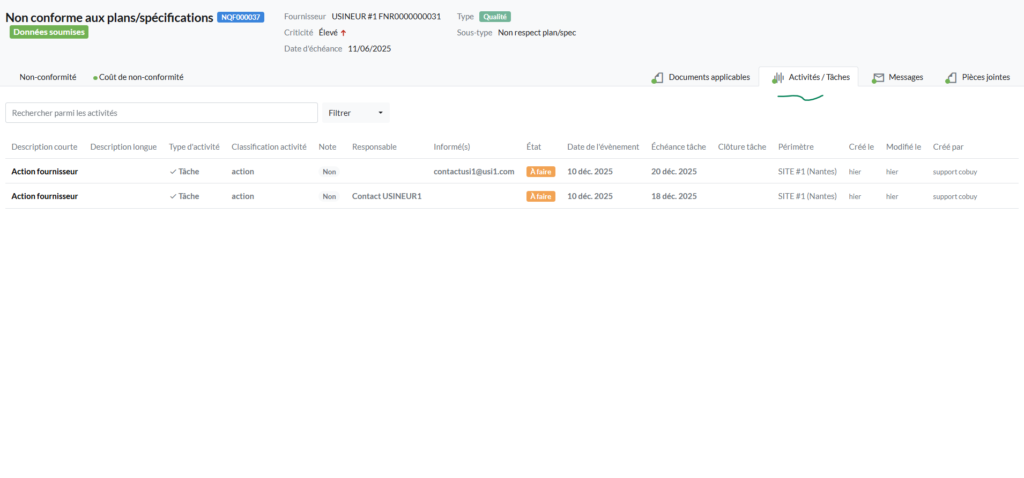The width and height of the screenshot is (1024, 478).
Task: Click the contactusi1@usi1.com email
Action: pyautogui.click(x=473, y=171)
